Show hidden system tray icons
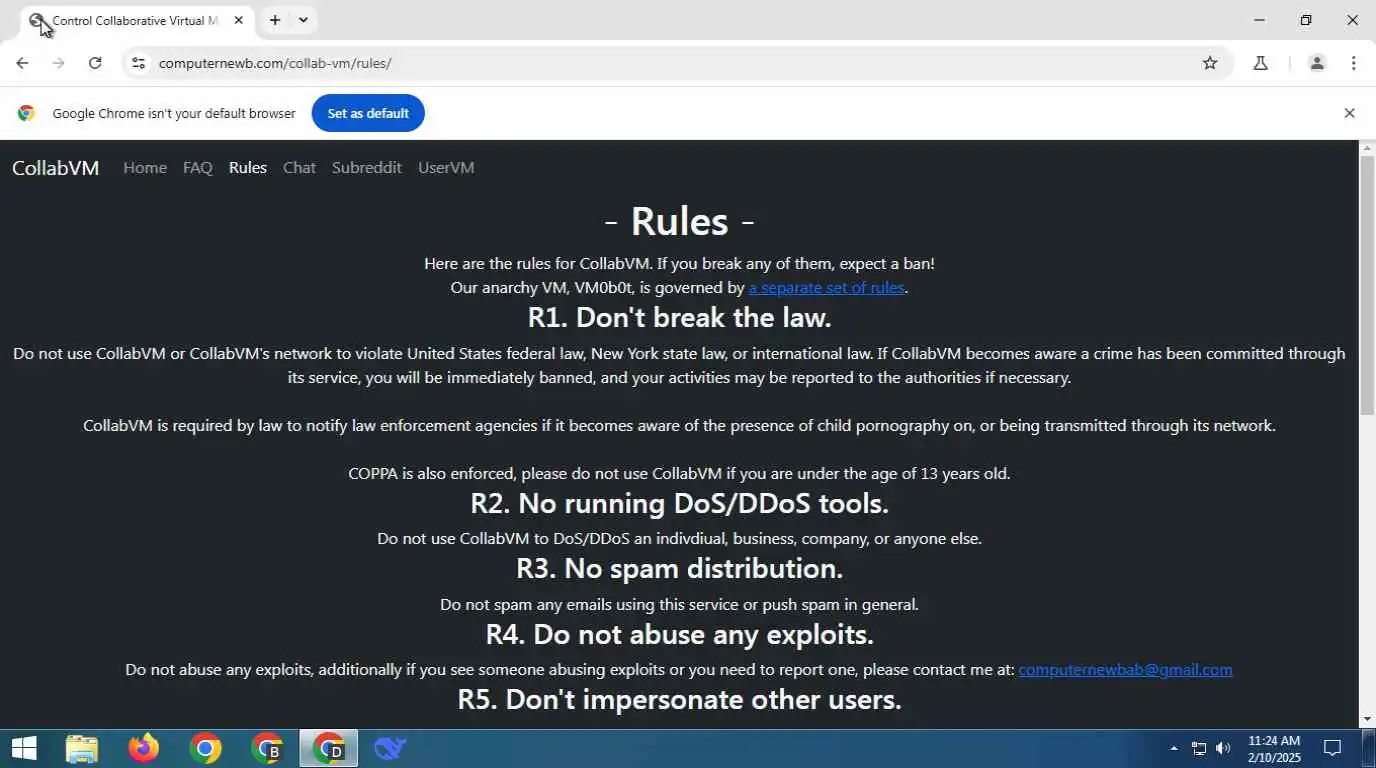This screenshot has width=1376, height=768. tap(1173, 748)
